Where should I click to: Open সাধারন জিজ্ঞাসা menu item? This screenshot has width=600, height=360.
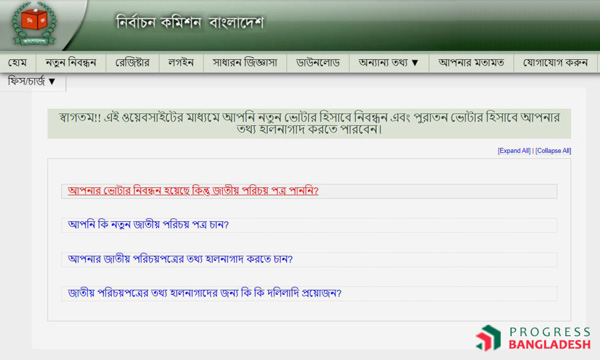245,62
